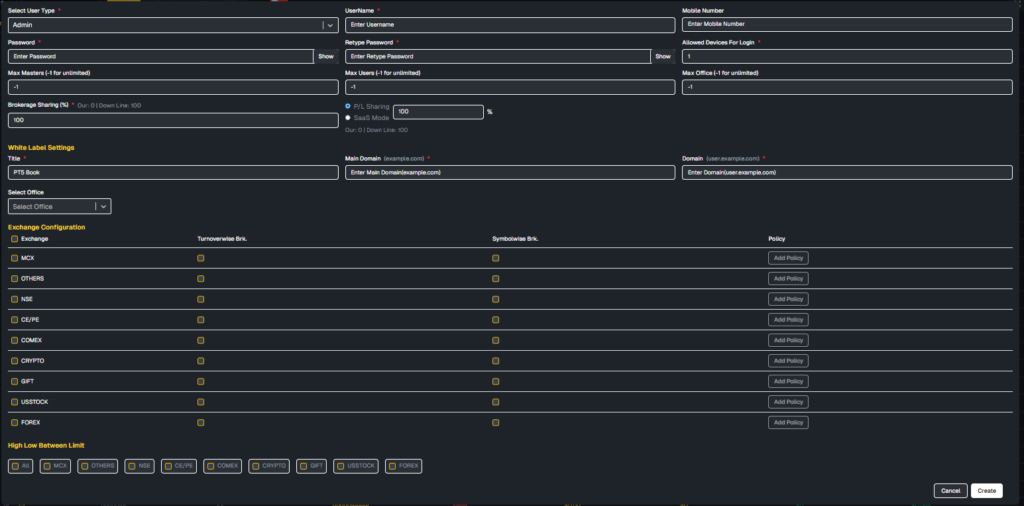Click the Brokerage Sharing percentage field
Image resolution: width=1024 pixels, height=506 pixels.
click(172, 120)
